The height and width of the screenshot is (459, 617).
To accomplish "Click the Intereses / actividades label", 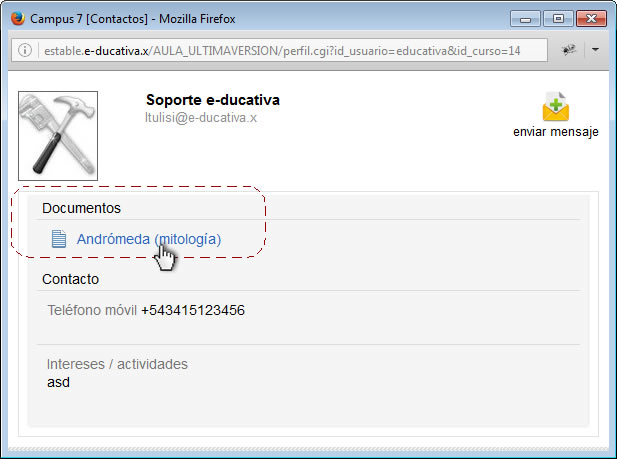I will pos(117,364).
